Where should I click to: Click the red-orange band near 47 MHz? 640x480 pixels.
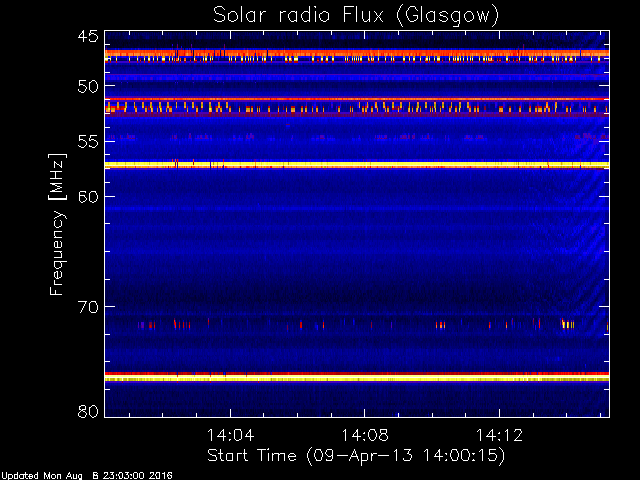click(x=357, y=53)
